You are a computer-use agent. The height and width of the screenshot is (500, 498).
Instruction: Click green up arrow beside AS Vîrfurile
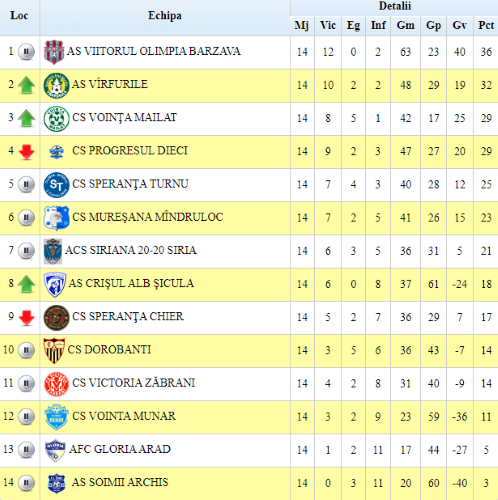26,85
